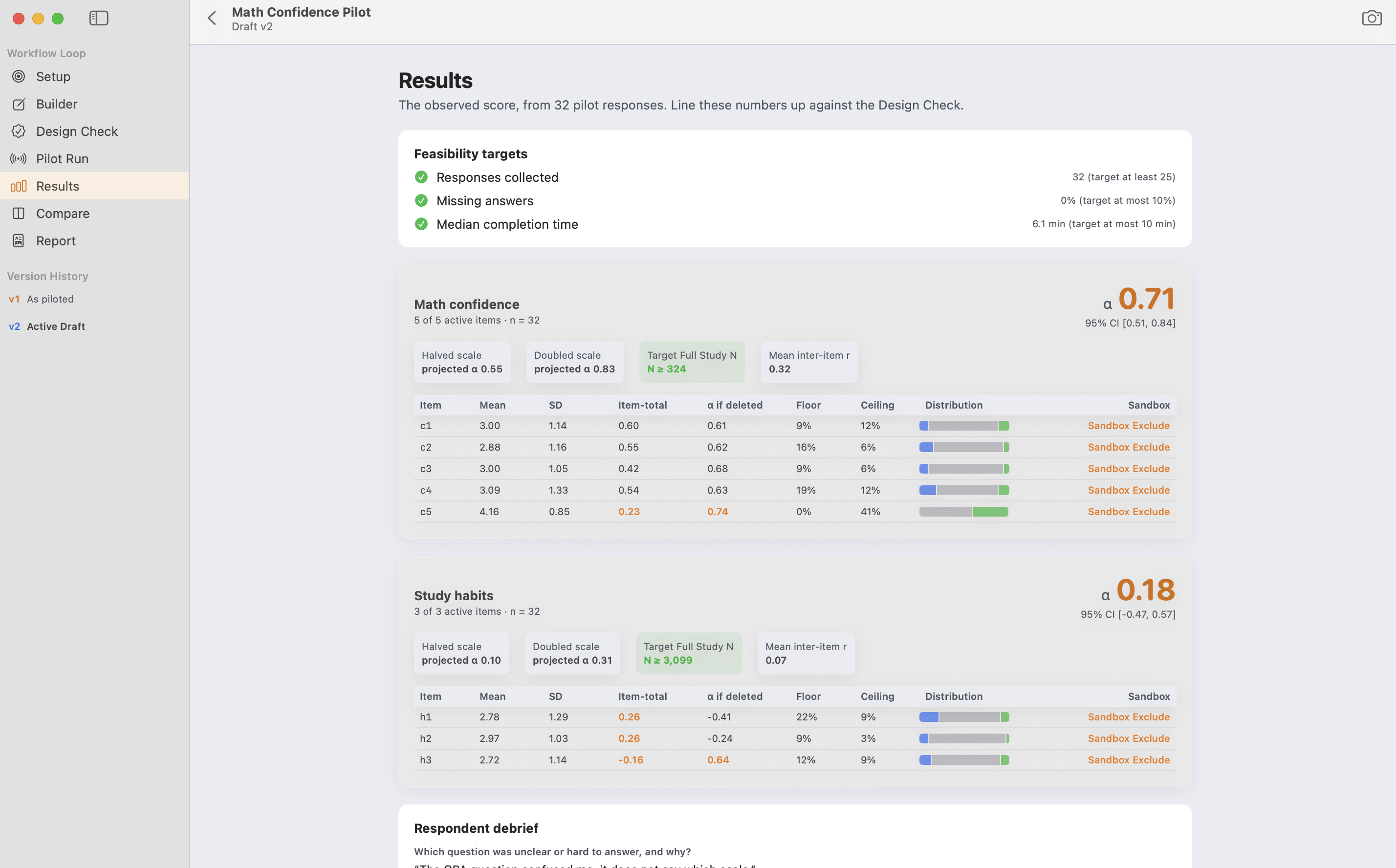This screenshot has height=868, width=1396.
Task: Click the Results bar chart icon
Action: point(19,186)
